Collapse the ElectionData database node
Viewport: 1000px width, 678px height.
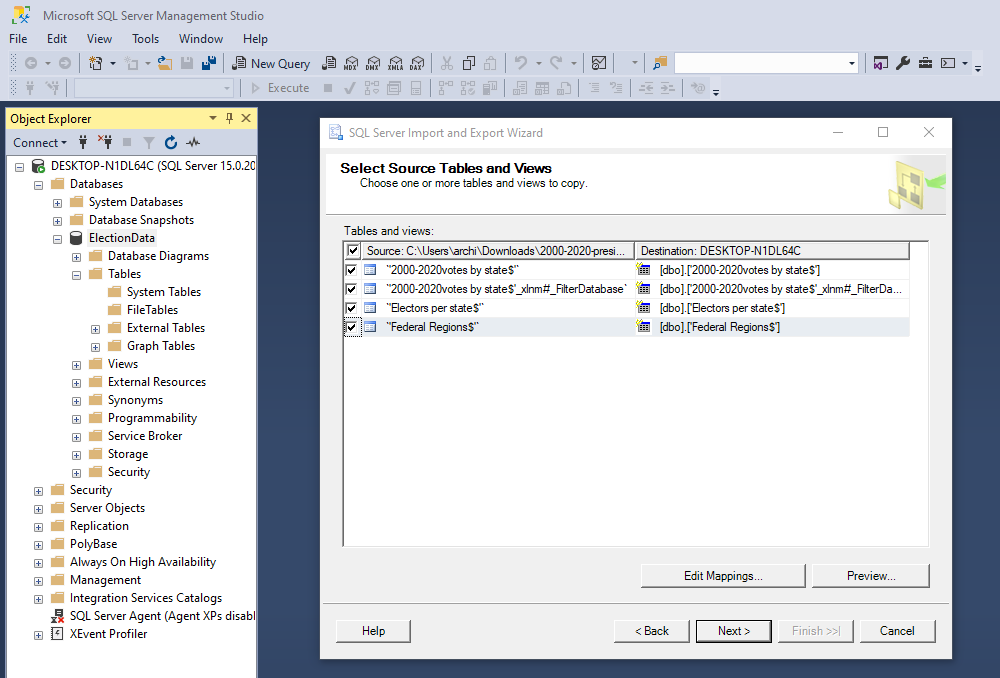tap(57, 237)
